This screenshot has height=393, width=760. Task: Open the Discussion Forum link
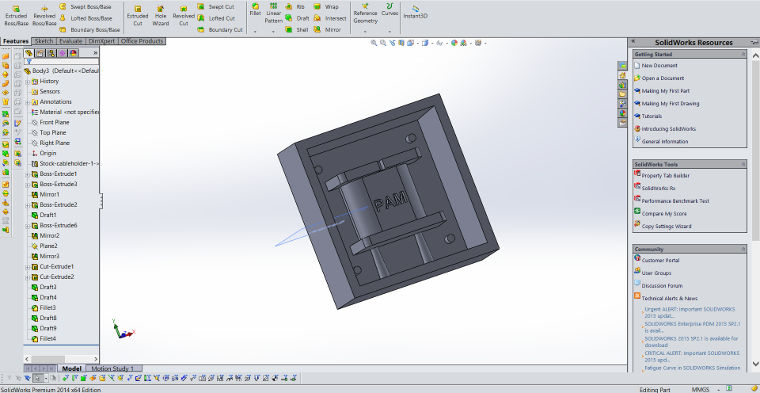[x=662, y=286]
